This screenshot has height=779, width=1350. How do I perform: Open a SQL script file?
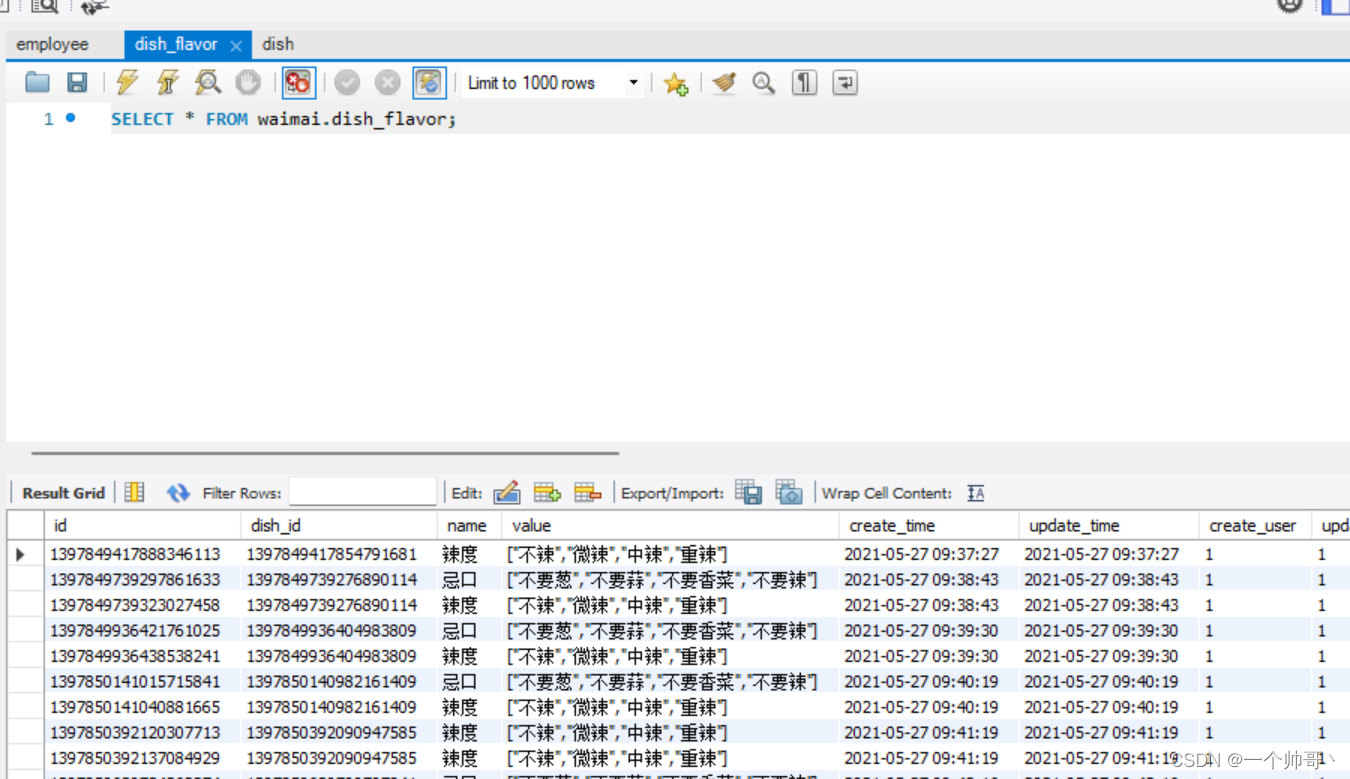tap(38, 83)
